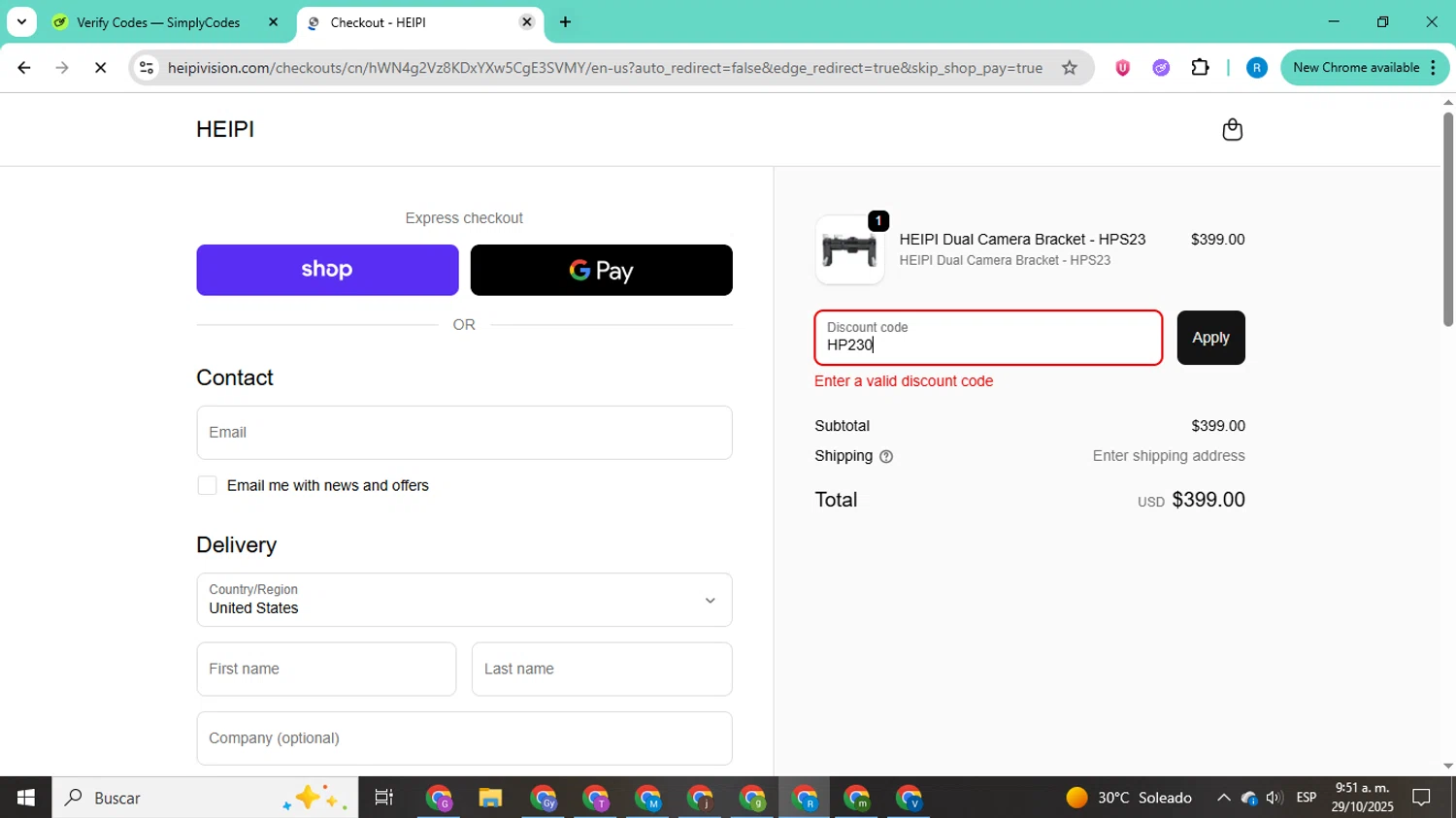Image resolution: width=1456 pixels, height=818 pixels.
Task: Pay with Google Pay button
Action: tap(602, 270)
